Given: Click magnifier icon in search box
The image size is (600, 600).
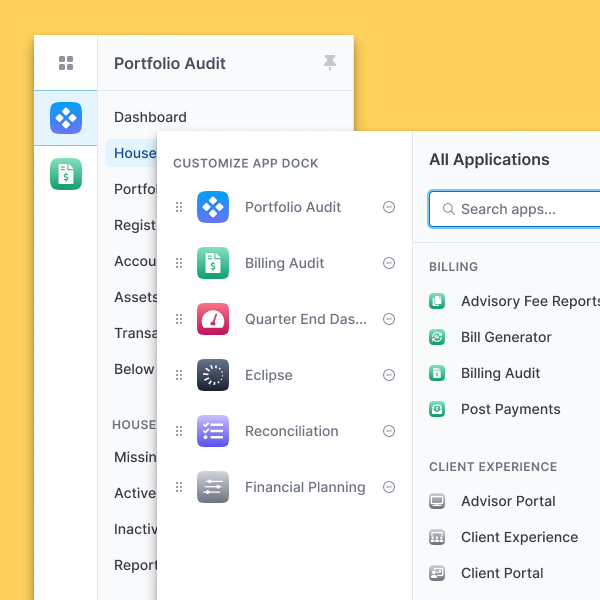Looking at the screenshot, I should coord(449,209).
